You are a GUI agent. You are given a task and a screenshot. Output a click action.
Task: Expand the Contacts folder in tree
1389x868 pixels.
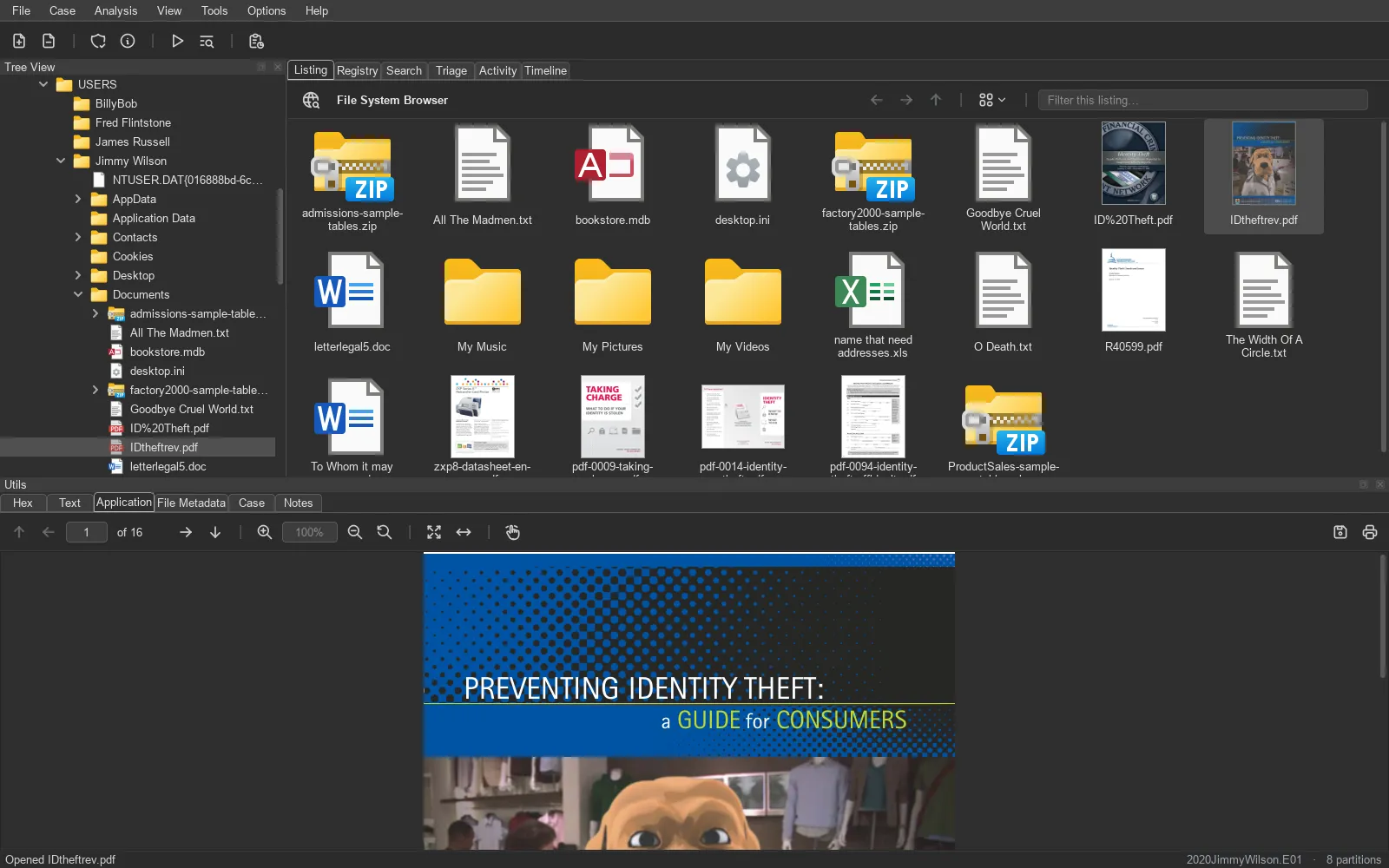[x=78, y=237]
